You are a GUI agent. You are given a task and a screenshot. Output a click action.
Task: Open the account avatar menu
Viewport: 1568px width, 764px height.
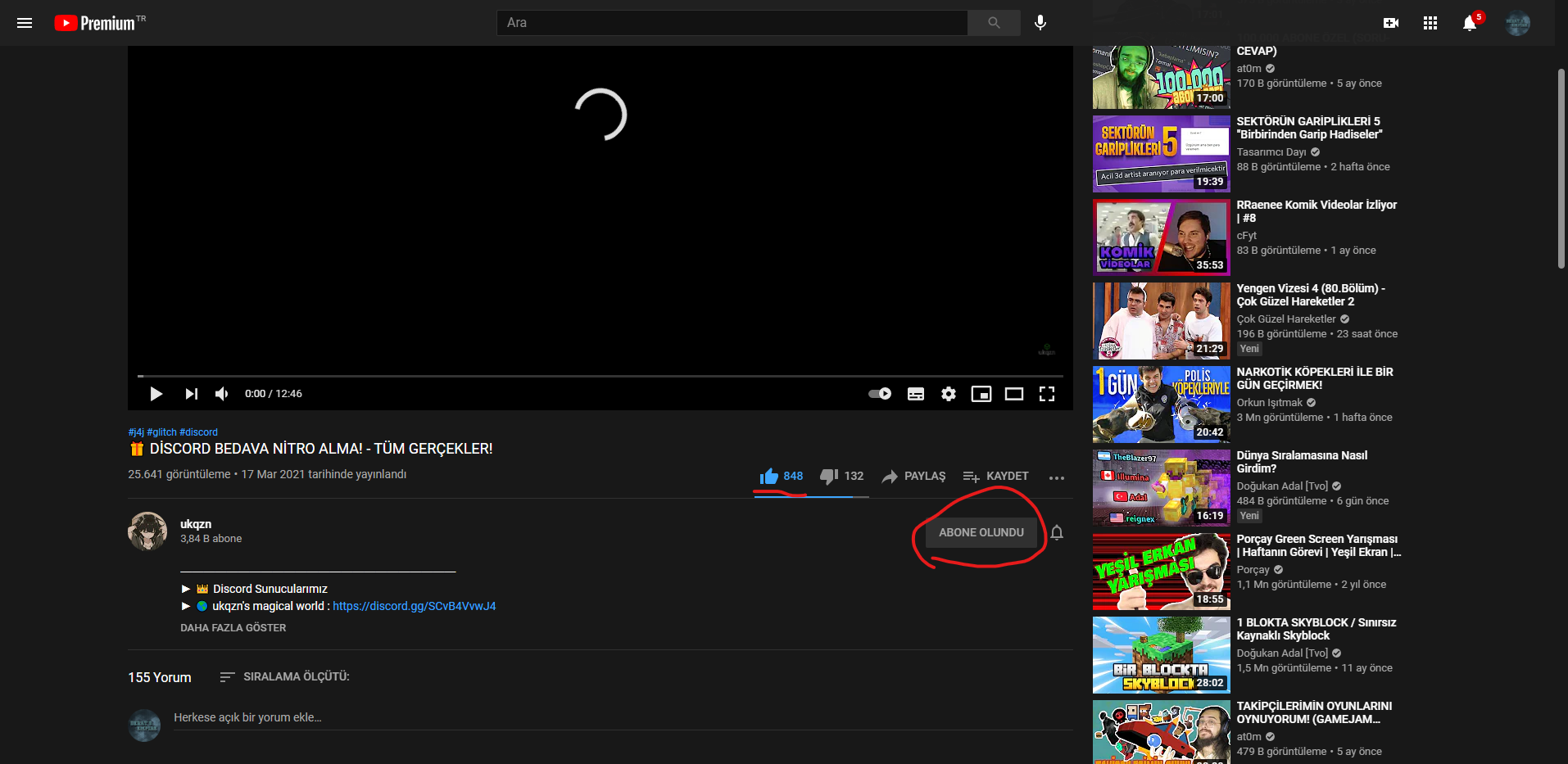pos(1518,23)
